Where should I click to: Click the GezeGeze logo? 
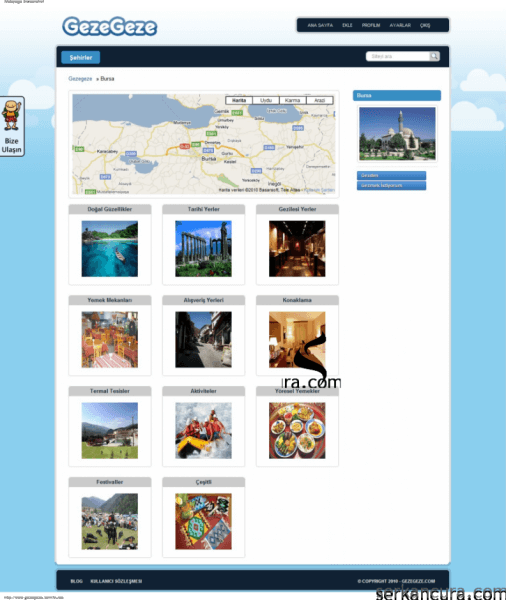tap(109, 26)
